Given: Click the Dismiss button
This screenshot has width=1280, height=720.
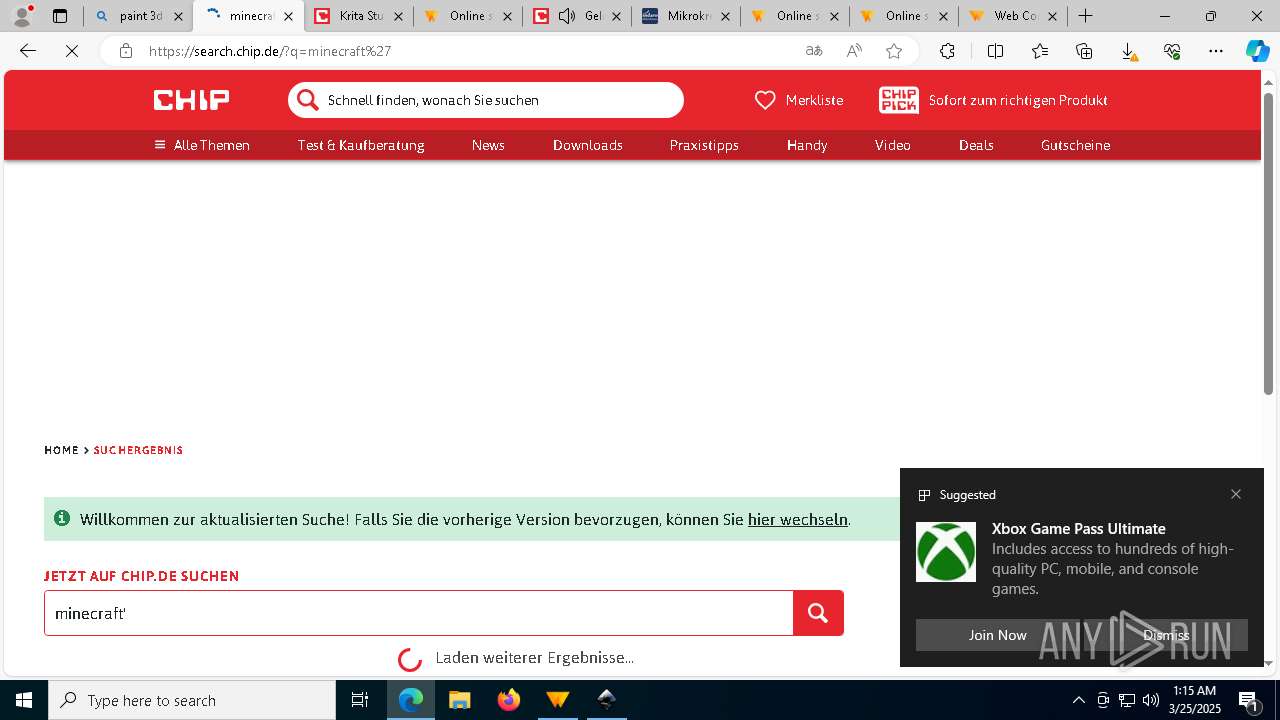Looking at the screenshot, I should 1166,635.
